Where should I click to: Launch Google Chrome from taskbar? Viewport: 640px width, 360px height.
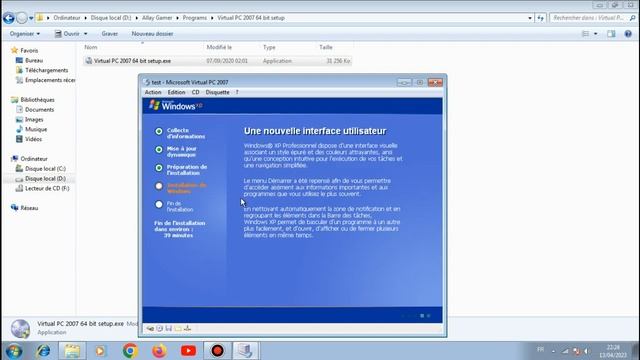click(130, 351)
